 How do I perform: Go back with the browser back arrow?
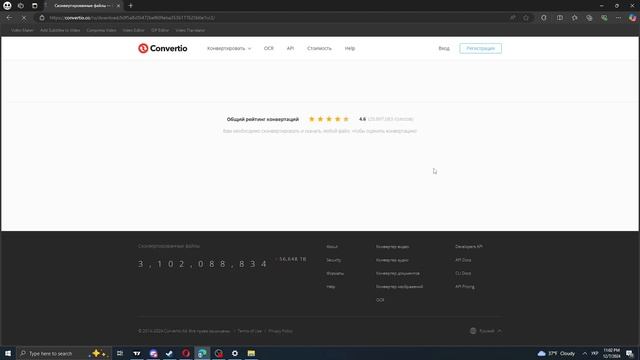click(x=9, y=18)
